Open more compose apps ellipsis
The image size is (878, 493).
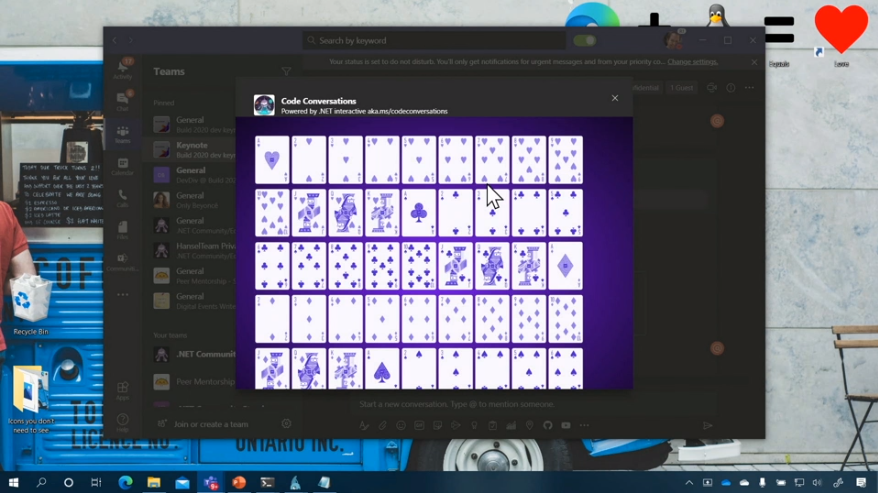tap(584, 426)
